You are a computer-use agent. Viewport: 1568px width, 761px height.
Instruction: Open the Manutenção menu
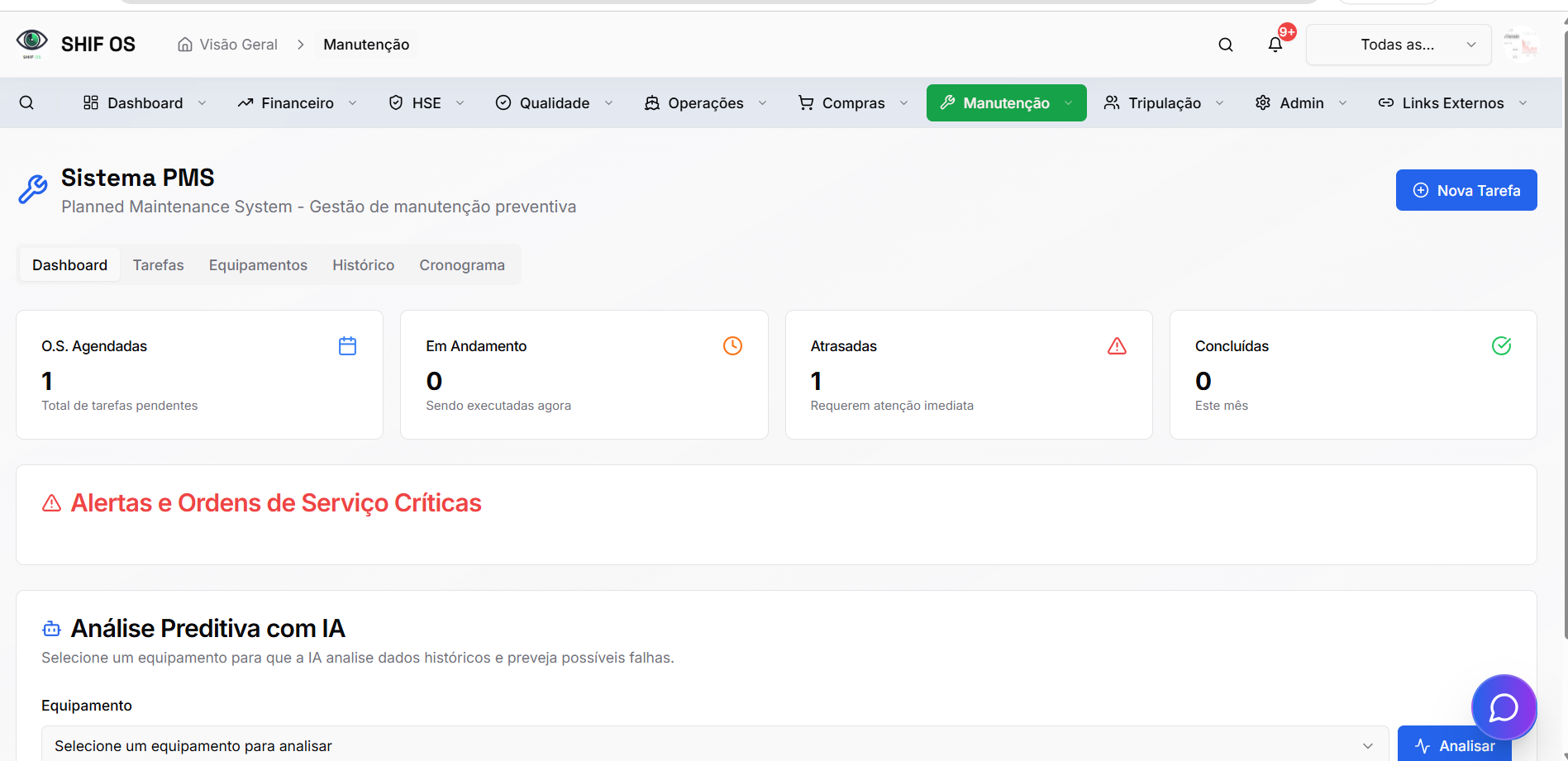1006,102
